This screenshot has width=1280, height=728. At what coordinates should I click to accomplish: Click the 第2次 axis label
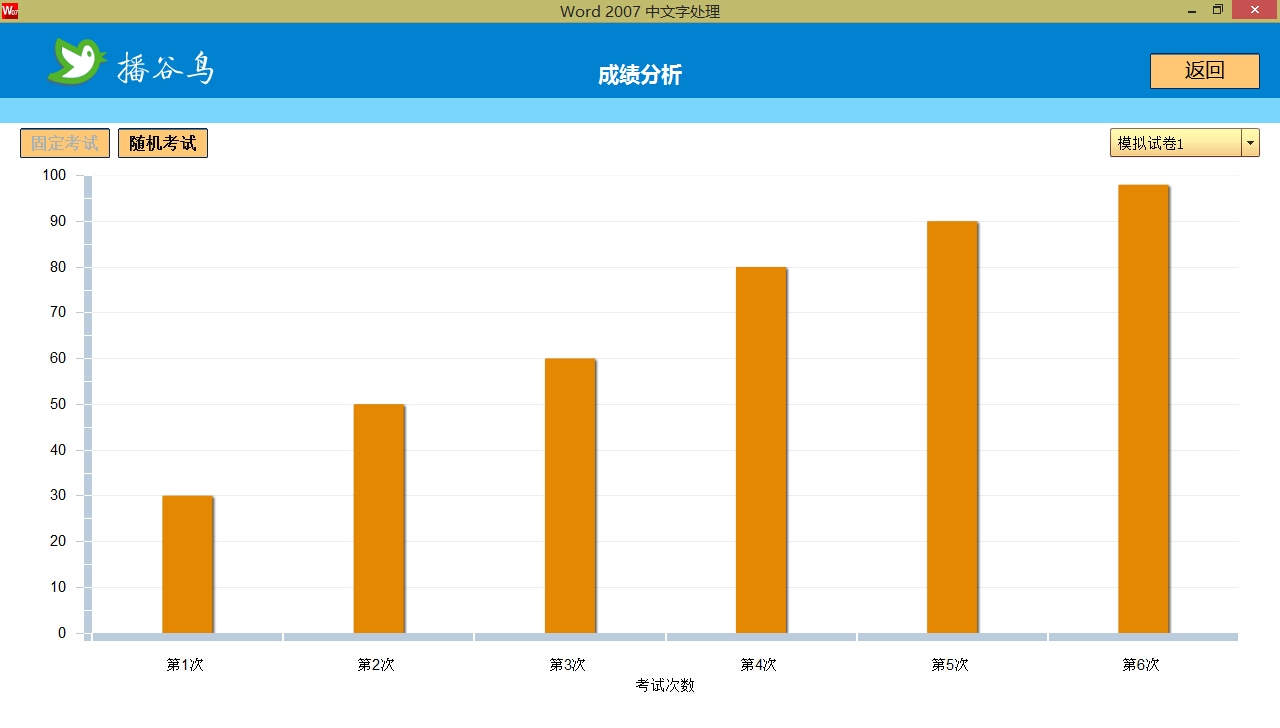pos(376,664)
